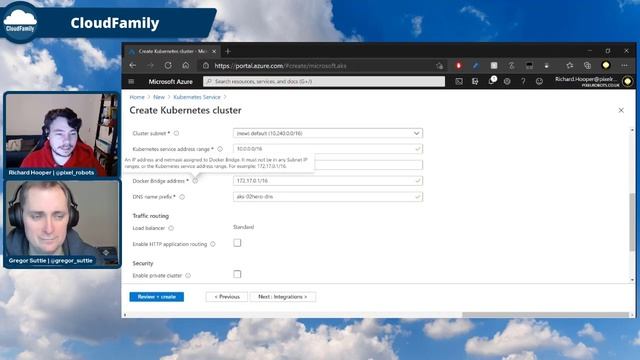Screen dimensions: 640x360
Task: Click the browser address bar URL
Action: click(280, 66)
